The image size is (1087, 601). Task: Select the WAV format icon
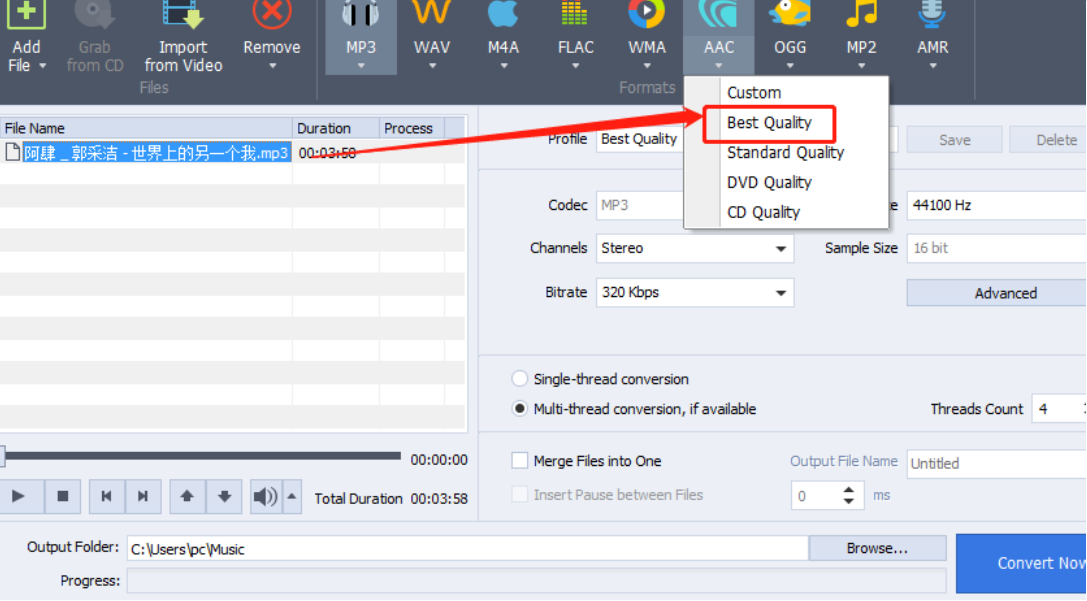pos(432,13)
